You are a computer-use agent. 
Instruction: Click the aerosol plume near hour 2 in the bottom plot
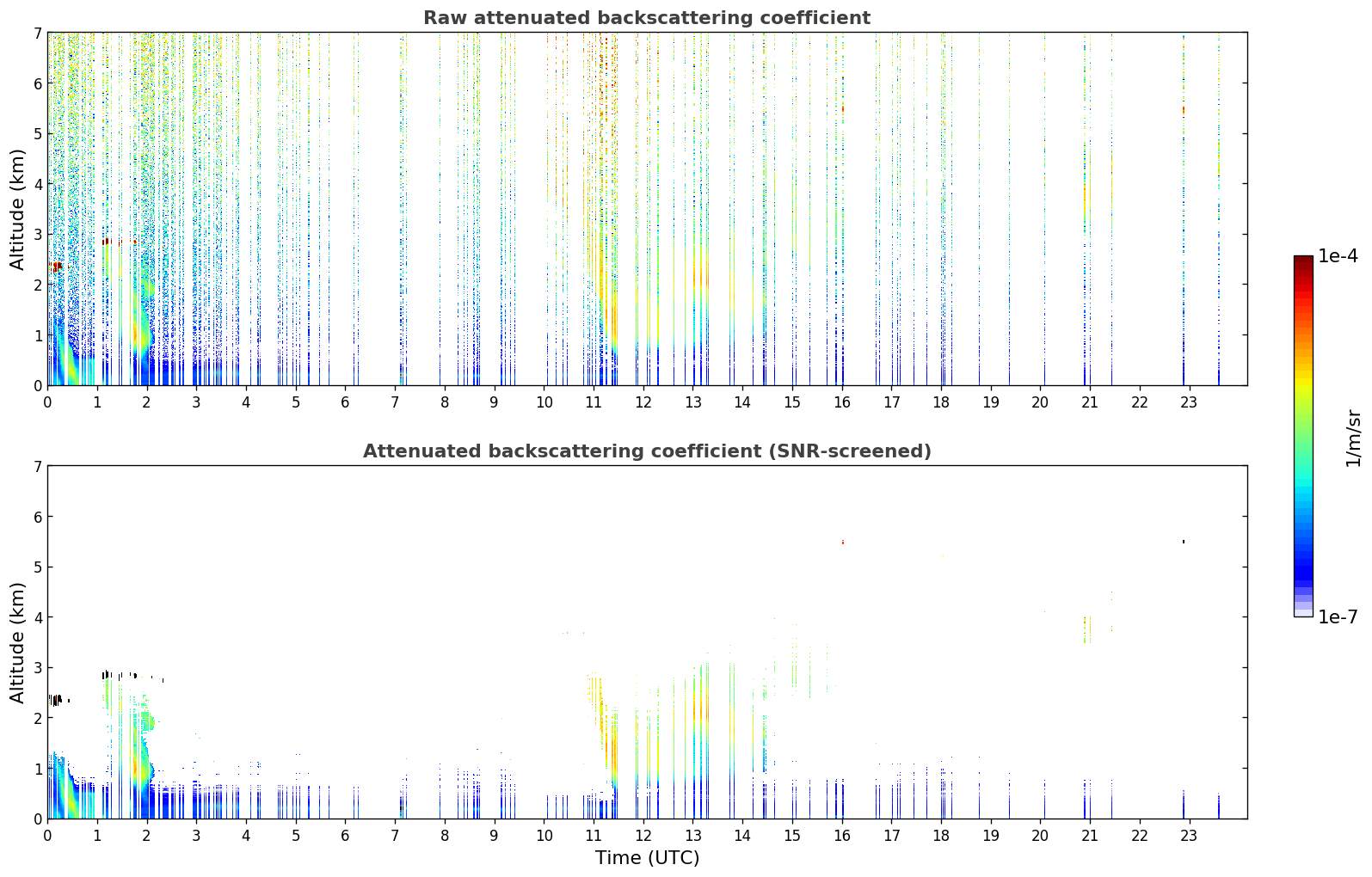143,767
